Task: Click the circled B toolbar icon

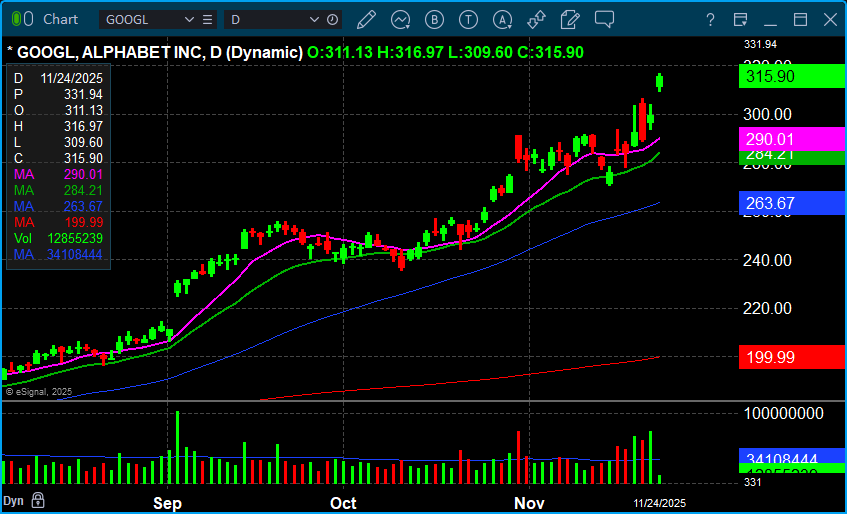Action: 434,20
